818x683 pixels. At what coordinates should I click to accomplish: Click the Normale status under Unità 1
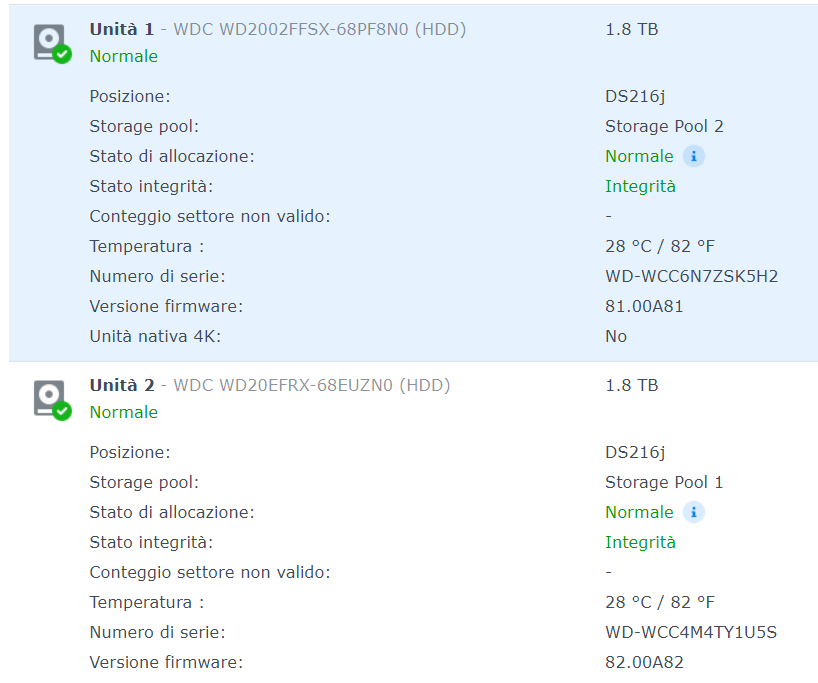point(123,57)
